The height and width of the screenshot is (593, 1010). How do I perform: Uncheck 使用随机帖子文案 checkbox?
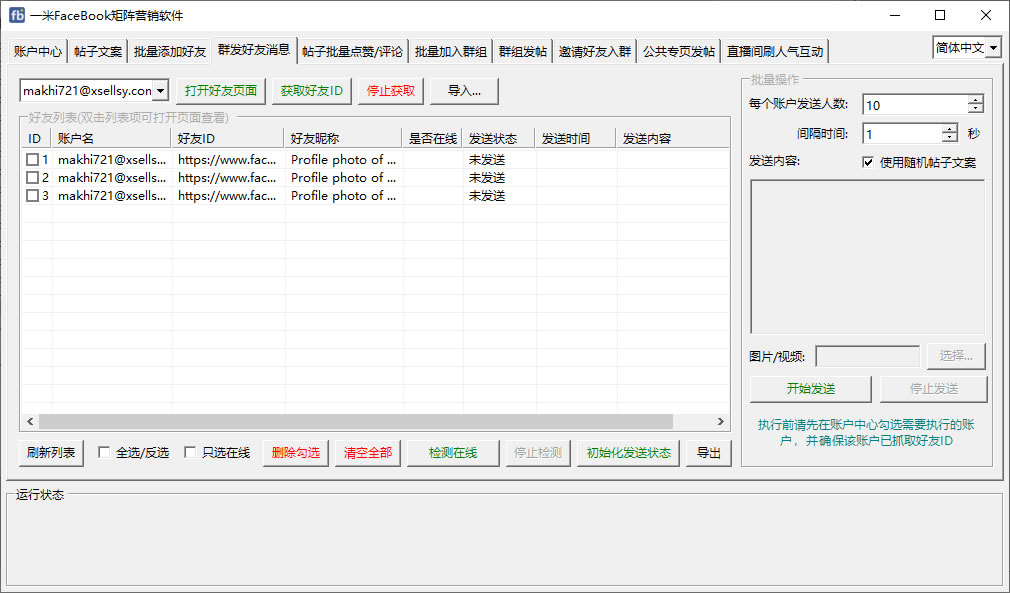(x=868, y=162)
